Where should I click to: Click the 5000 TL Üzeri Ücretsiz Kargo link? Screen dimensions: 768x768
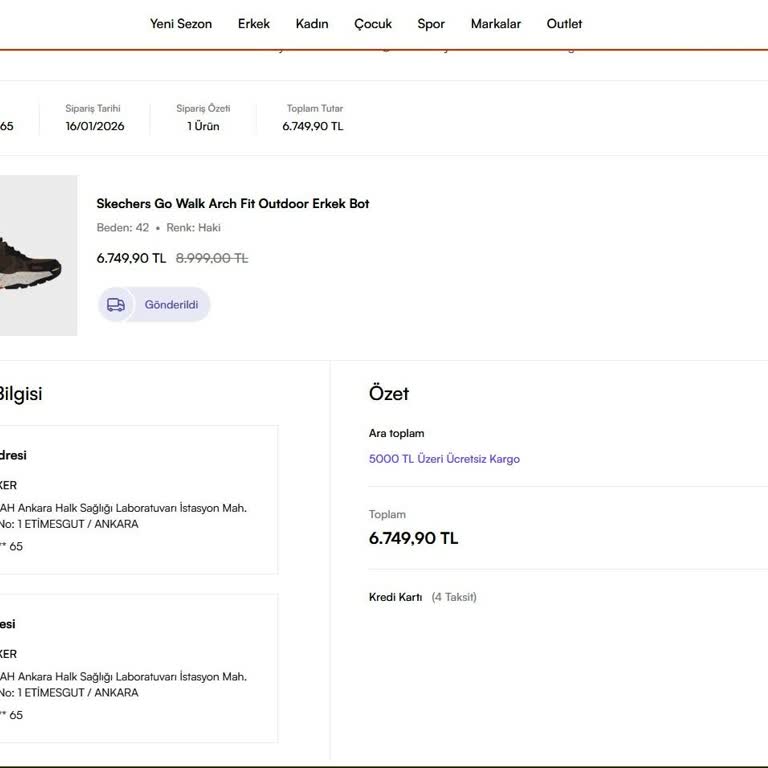pyautogui.click(x=444, y=459)
